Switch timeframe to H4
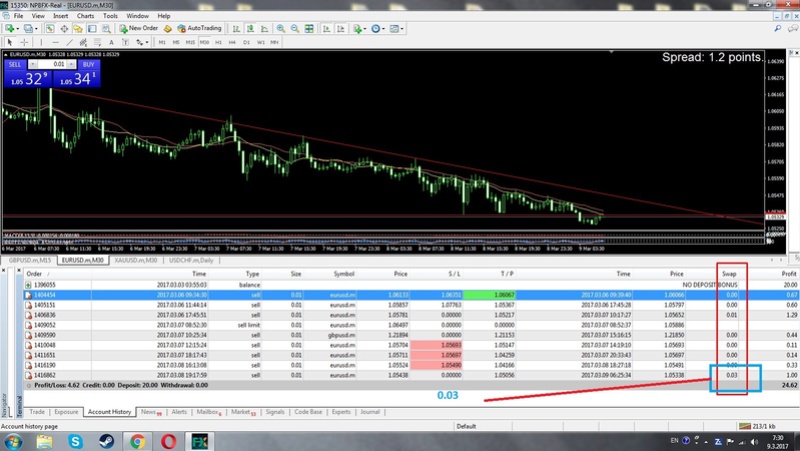Image resolution: width=800 pixels, height=451 pixels. coord(232,42)
